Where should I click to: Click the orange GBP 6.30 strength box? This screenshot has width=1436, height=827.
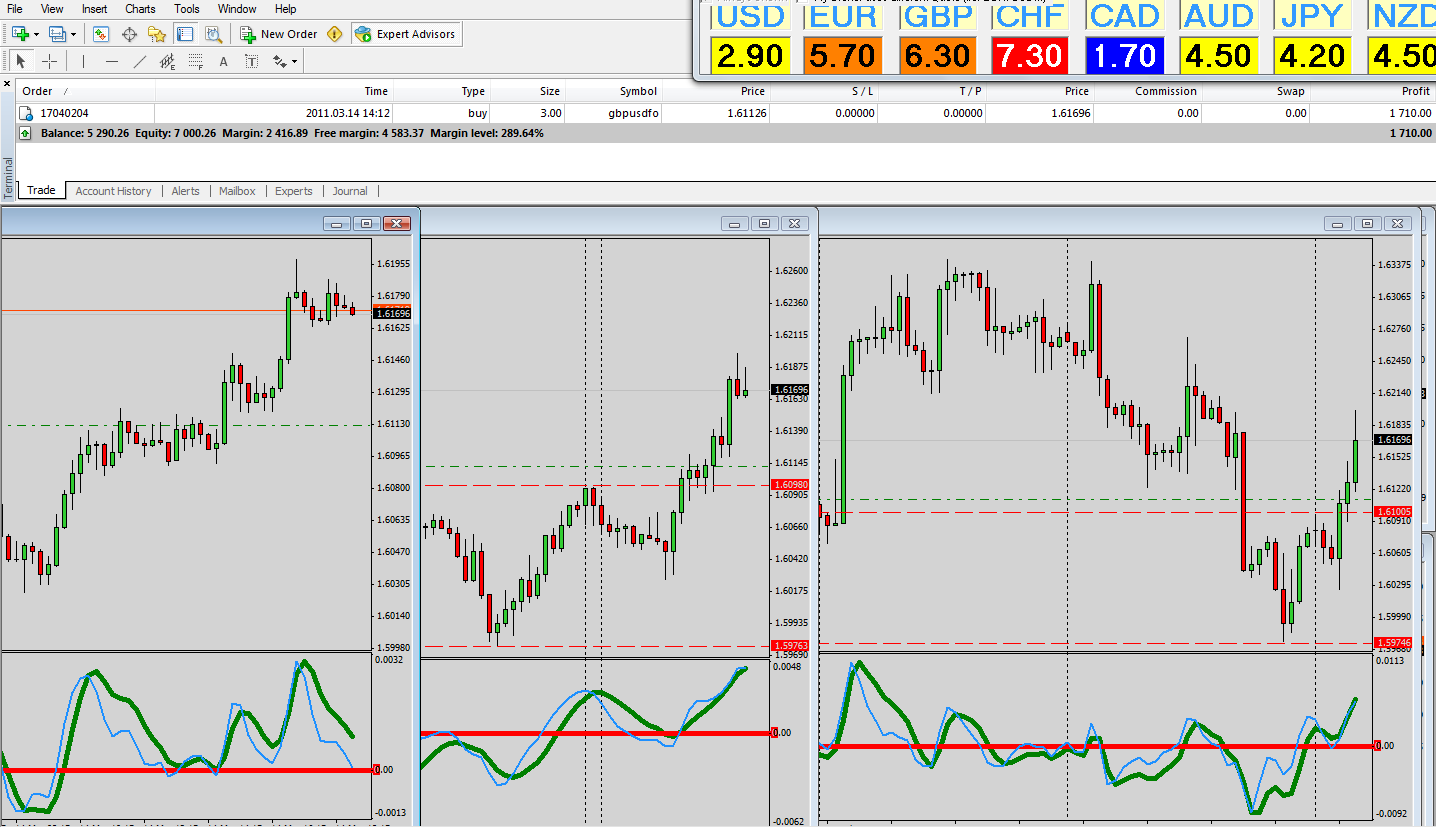[937, 55]
